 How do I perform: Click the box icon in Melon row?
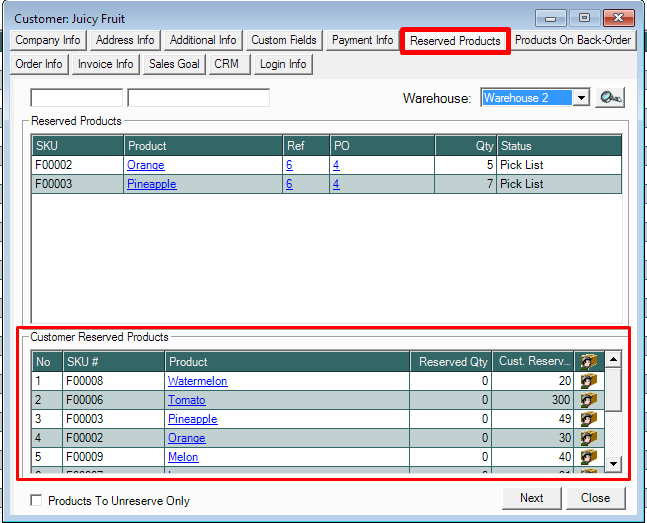(x=589, y=457)
